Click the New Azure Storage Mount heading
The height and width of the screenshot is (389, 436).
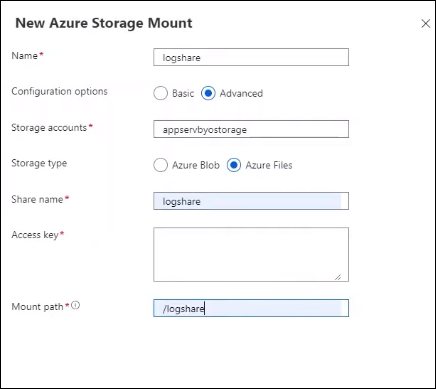pyautogui.click(x=104, y=23)
